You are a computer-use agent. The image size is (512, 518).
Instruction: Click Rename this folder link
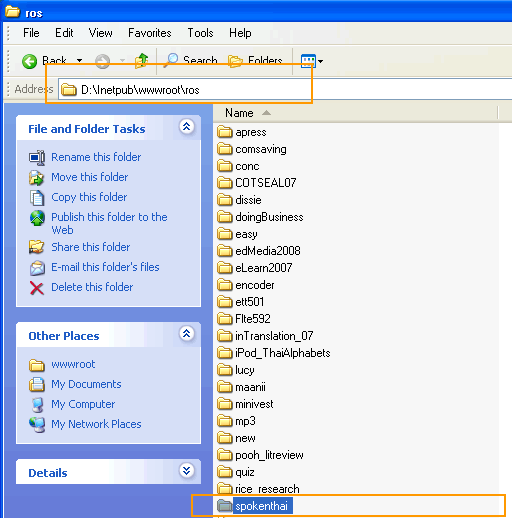[96, 157]
